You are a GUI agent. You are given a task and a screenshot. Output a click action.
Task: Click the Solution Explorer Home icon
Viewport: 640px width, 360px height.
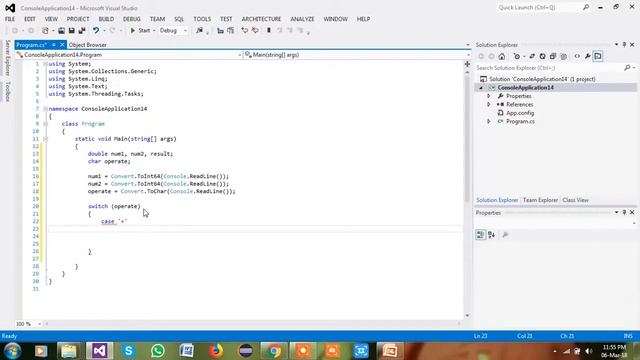(x=502, y=57)
